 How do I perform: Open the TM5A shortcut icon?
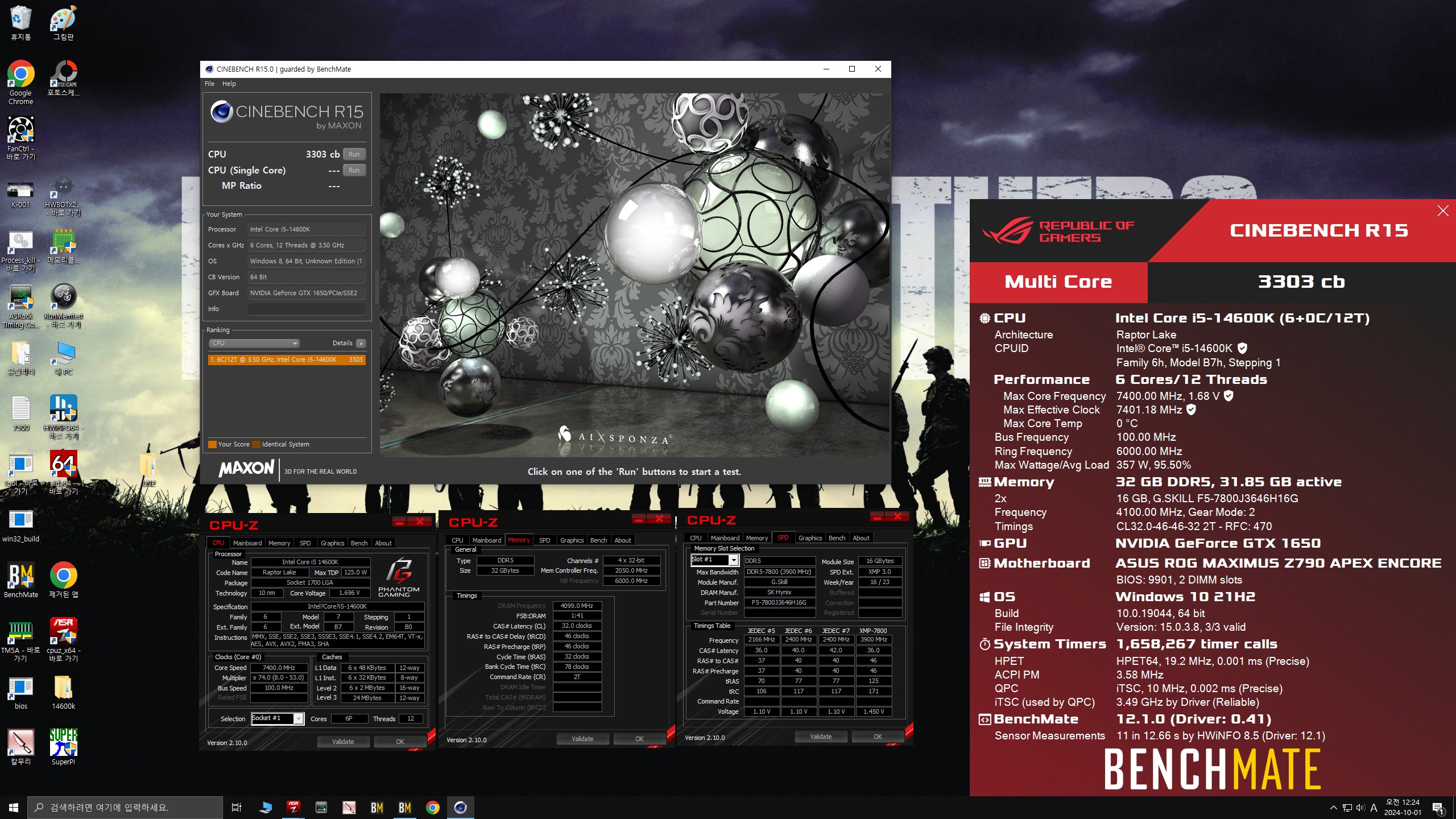click(20, 640)
